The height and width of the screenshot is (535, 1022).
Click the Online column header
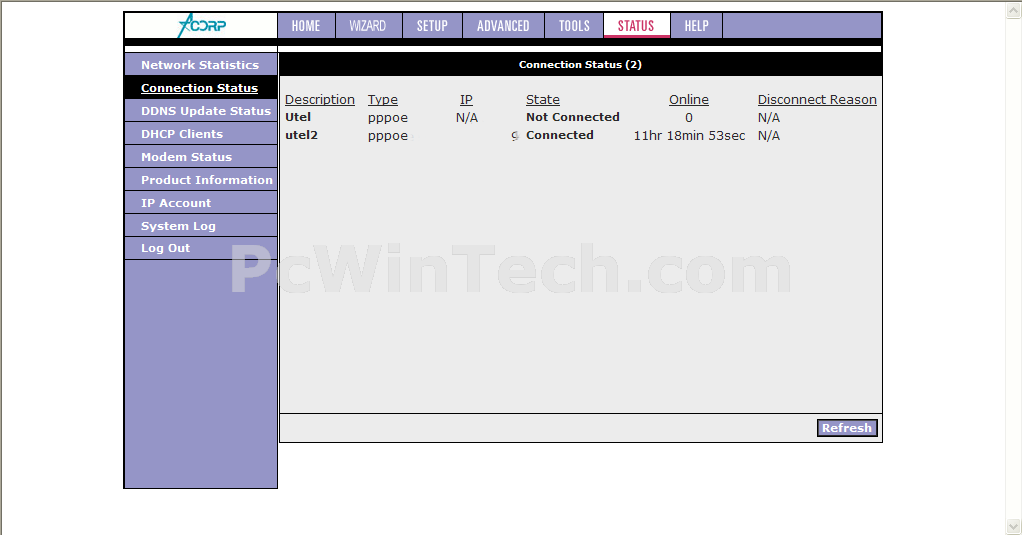[689, 100]
